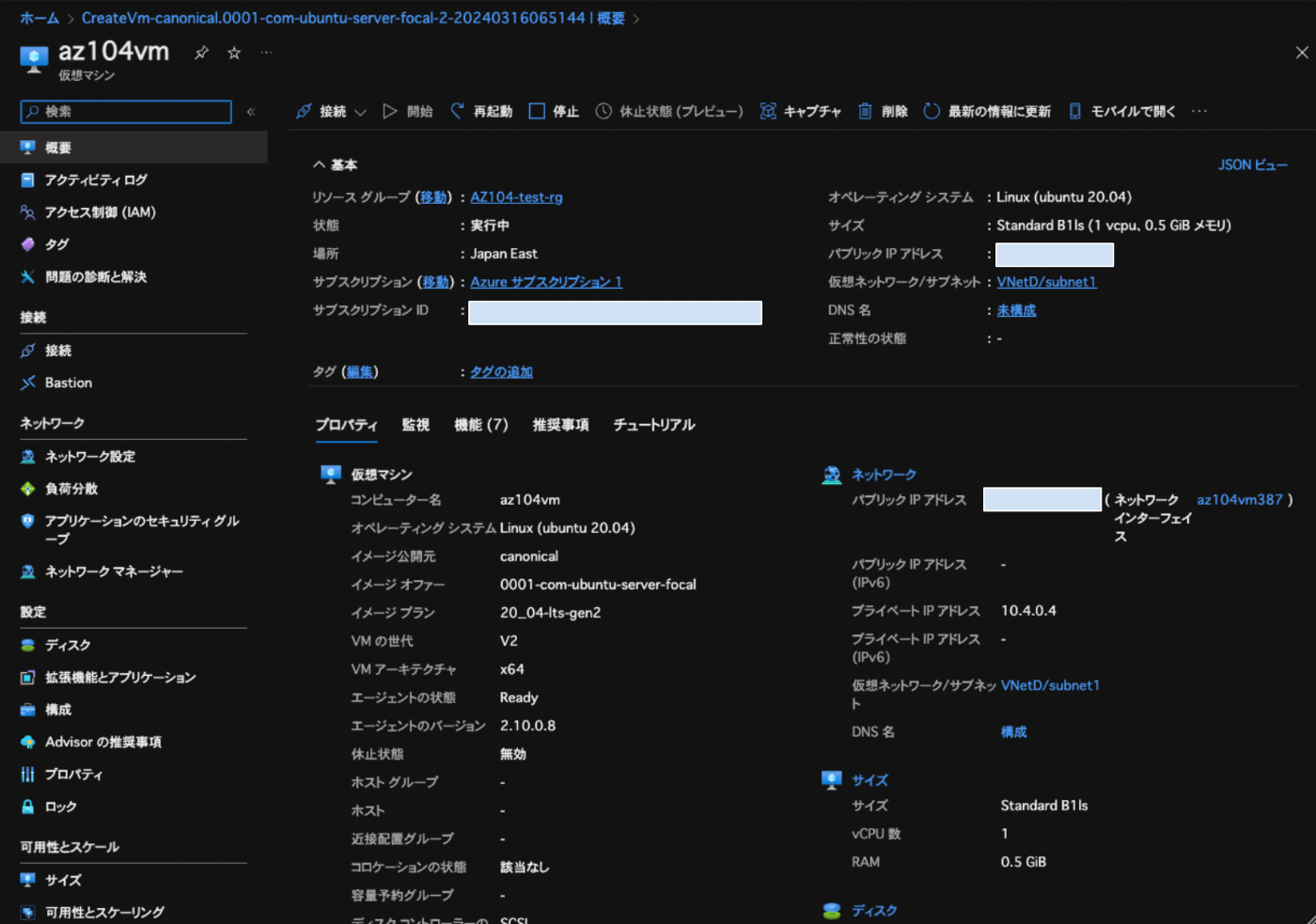Click the 編集 link beside タグ
This screenshot has width=1316, height=924.
click(x=360, y=372)
